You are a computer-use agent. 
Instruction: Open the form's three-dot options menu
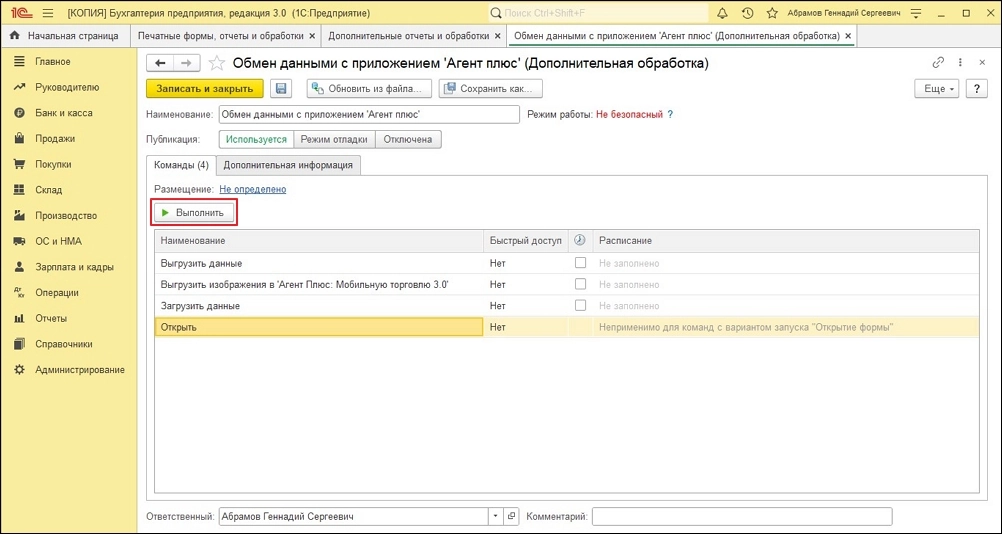(960, 63)
